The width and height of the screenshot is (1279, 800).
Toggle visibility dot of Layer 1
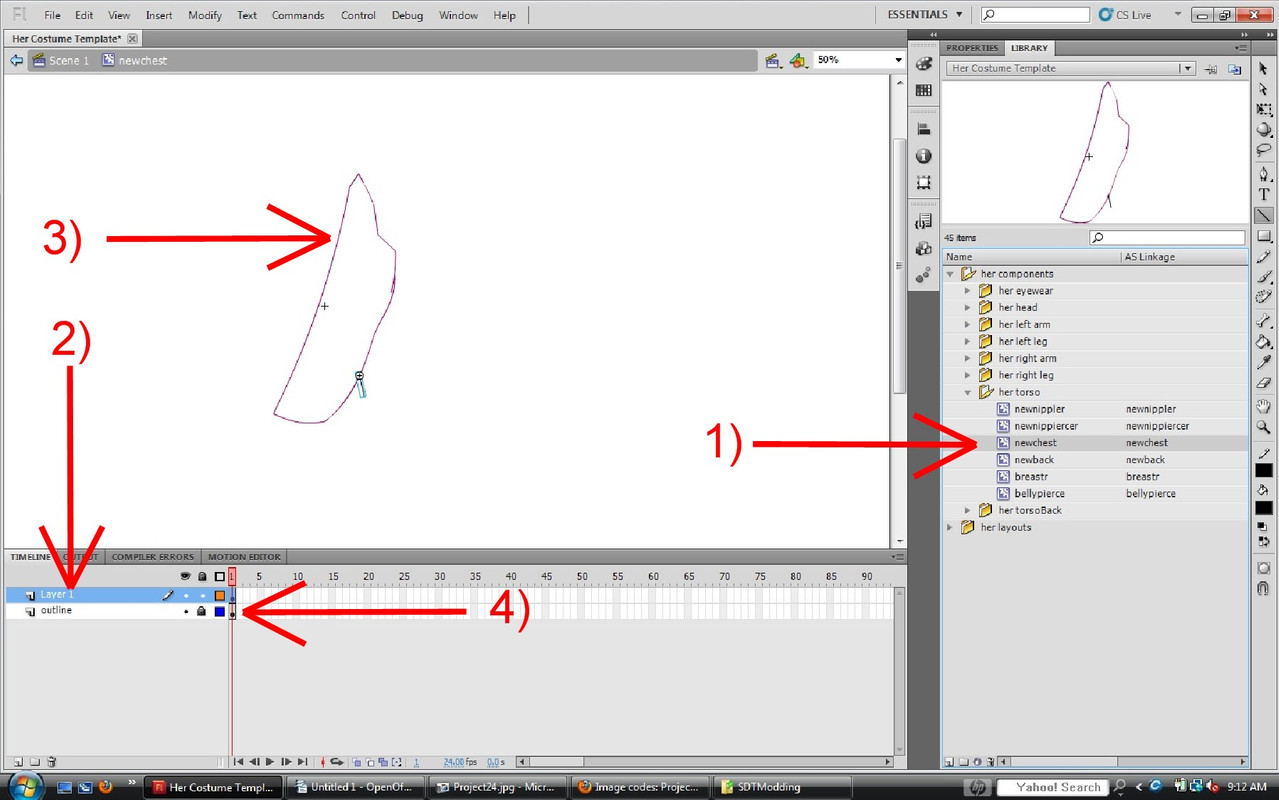coord(185,595)
